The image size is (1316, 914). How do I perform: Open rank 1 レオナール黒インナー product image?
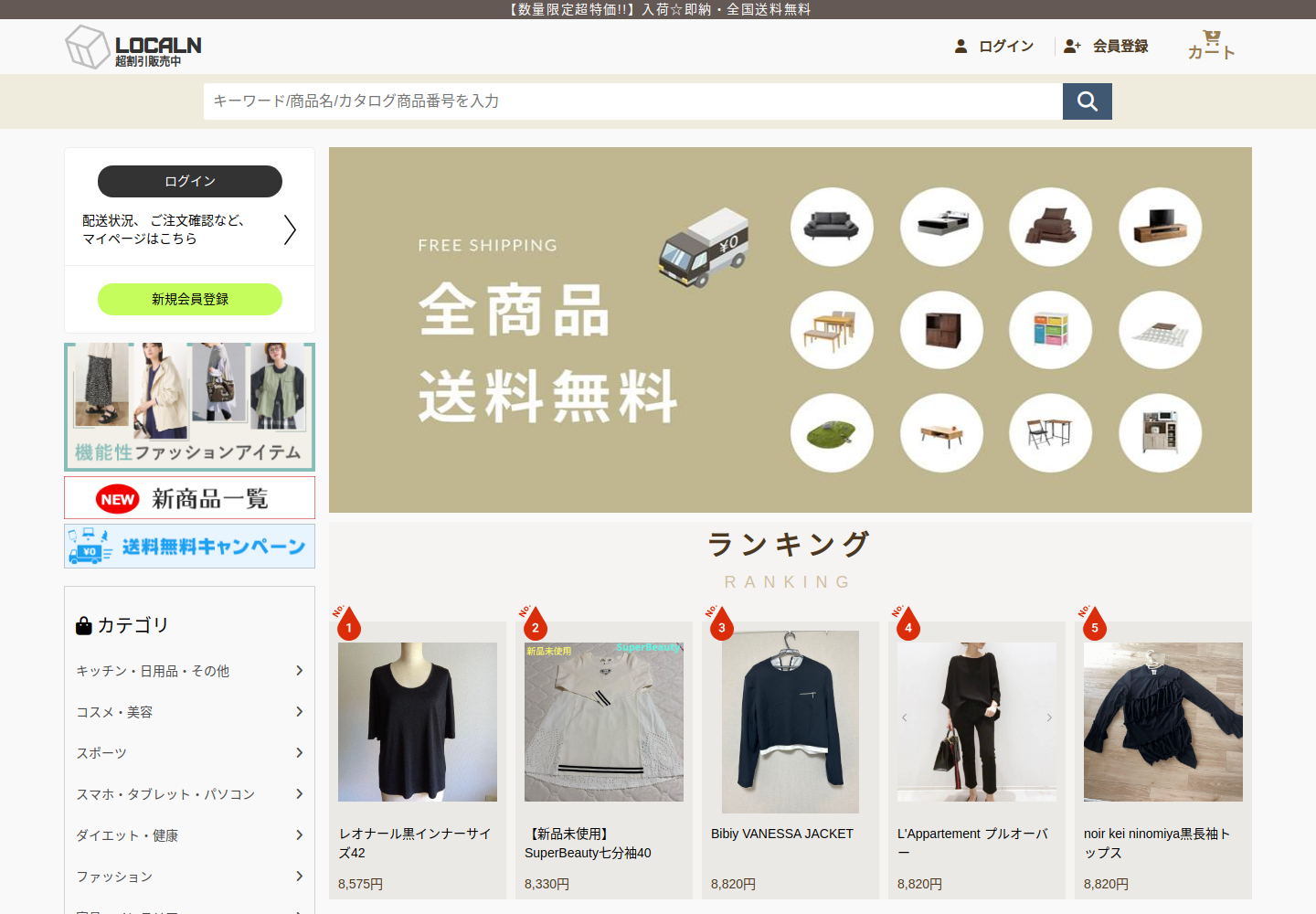418,722
